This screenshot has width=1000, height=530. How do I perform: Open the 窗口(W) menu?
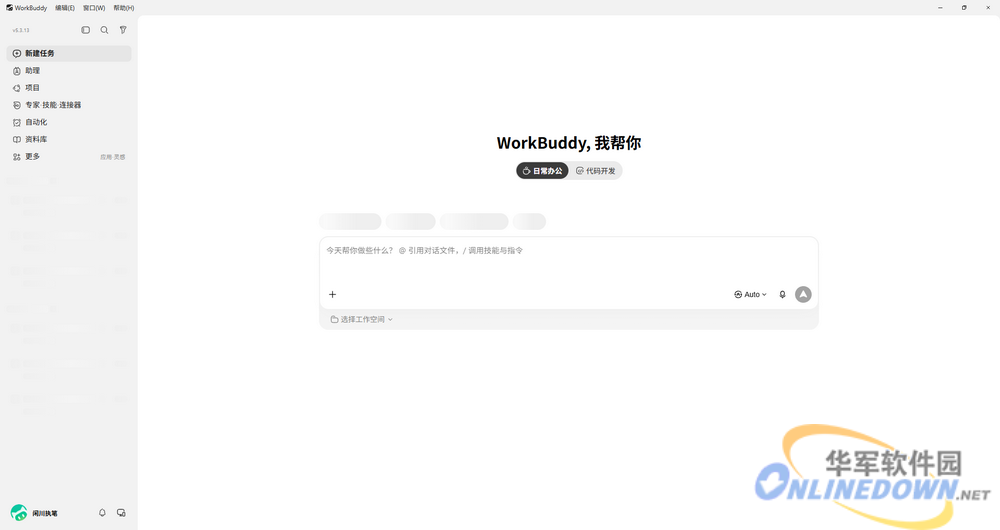tap(94, 8)
